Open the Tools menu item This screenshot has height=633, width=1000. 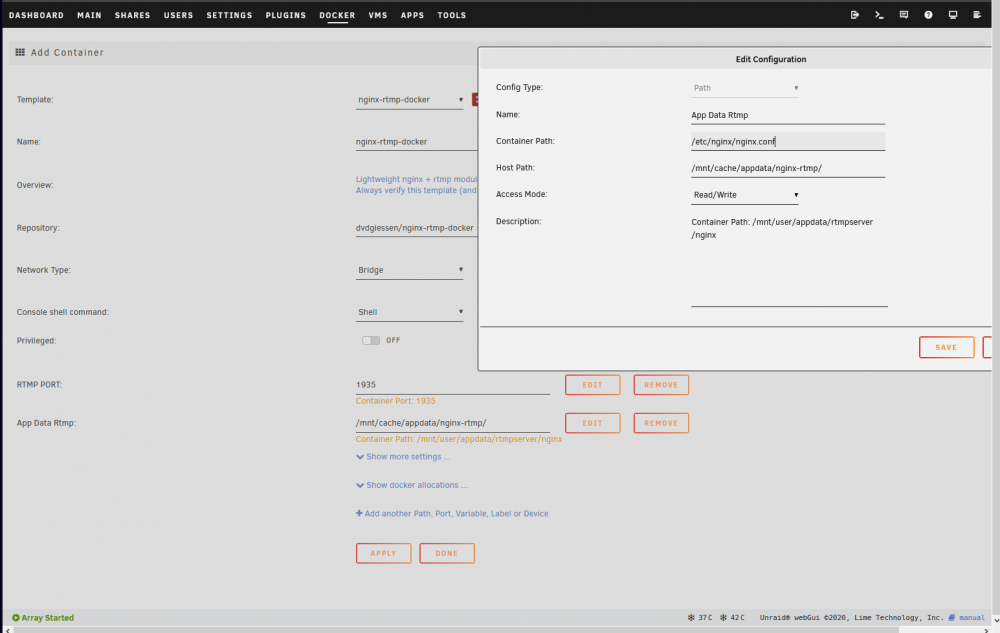point(452,15)
